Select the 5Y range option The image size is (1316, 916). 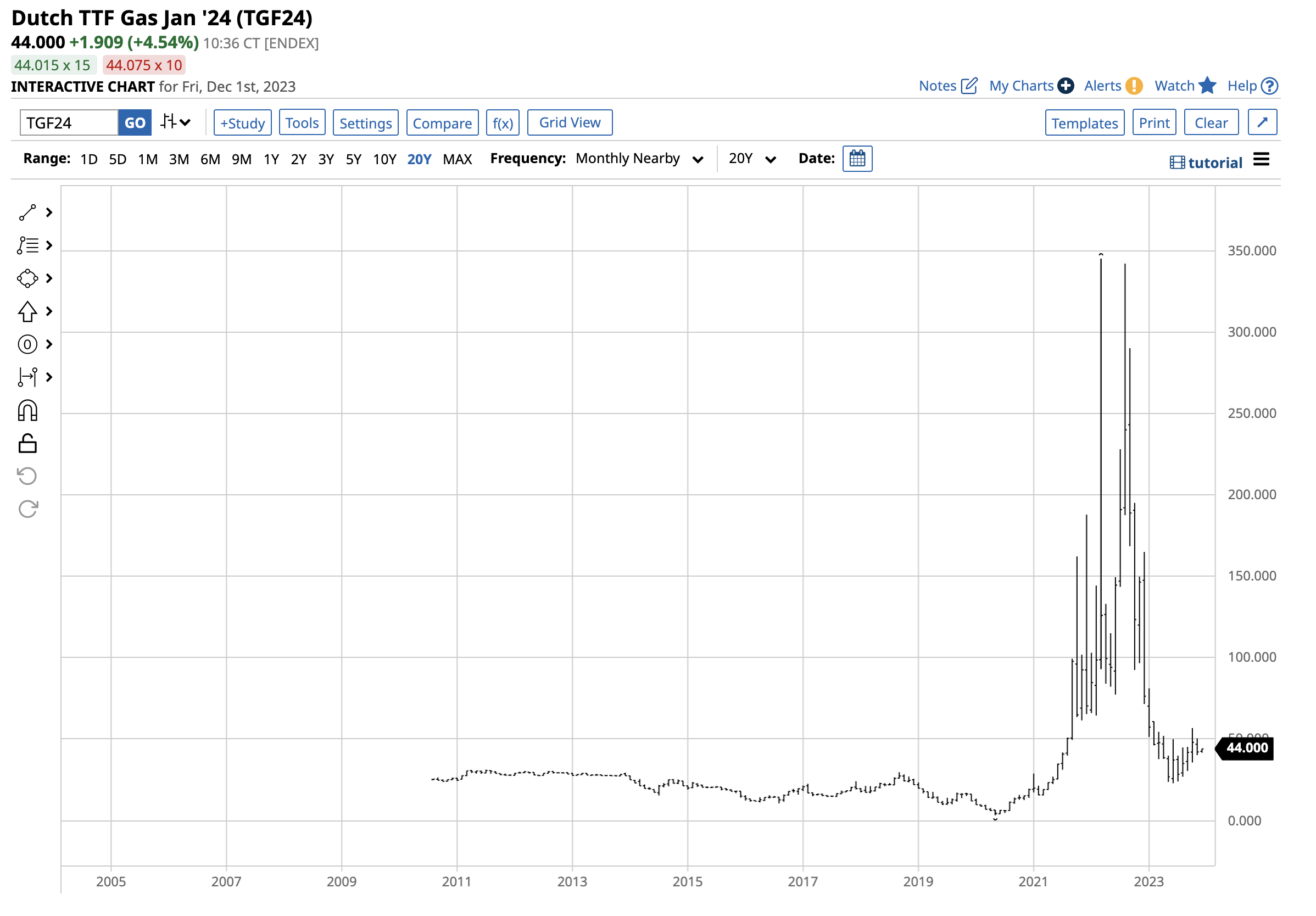click(353, 159)
